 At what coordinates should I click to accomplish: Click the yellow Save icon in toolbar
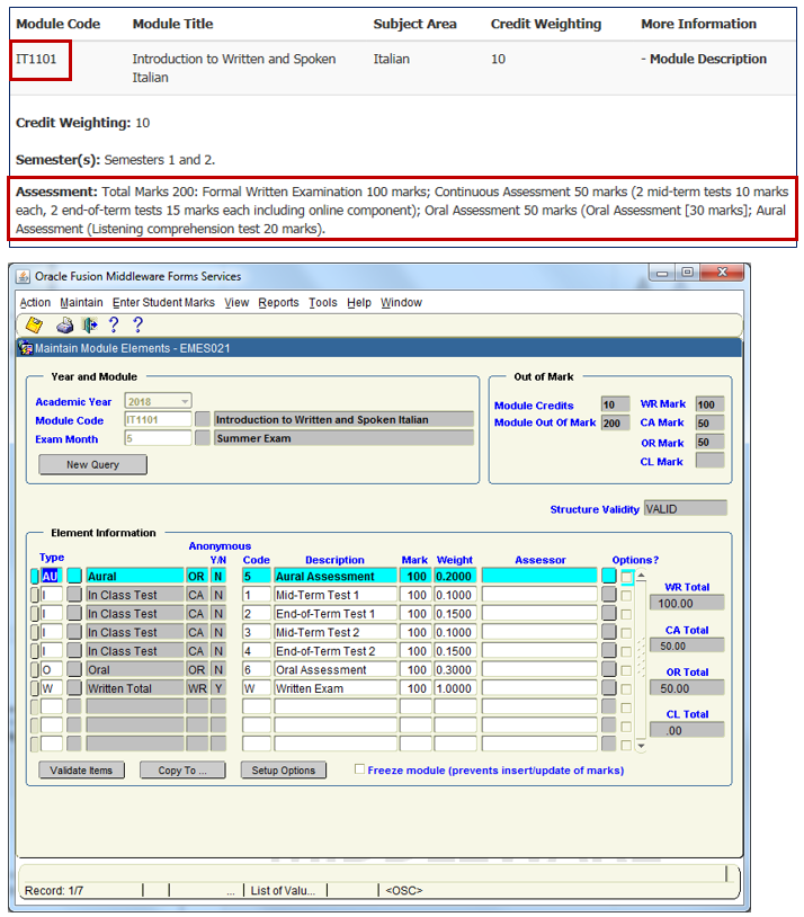click(35, 325)
